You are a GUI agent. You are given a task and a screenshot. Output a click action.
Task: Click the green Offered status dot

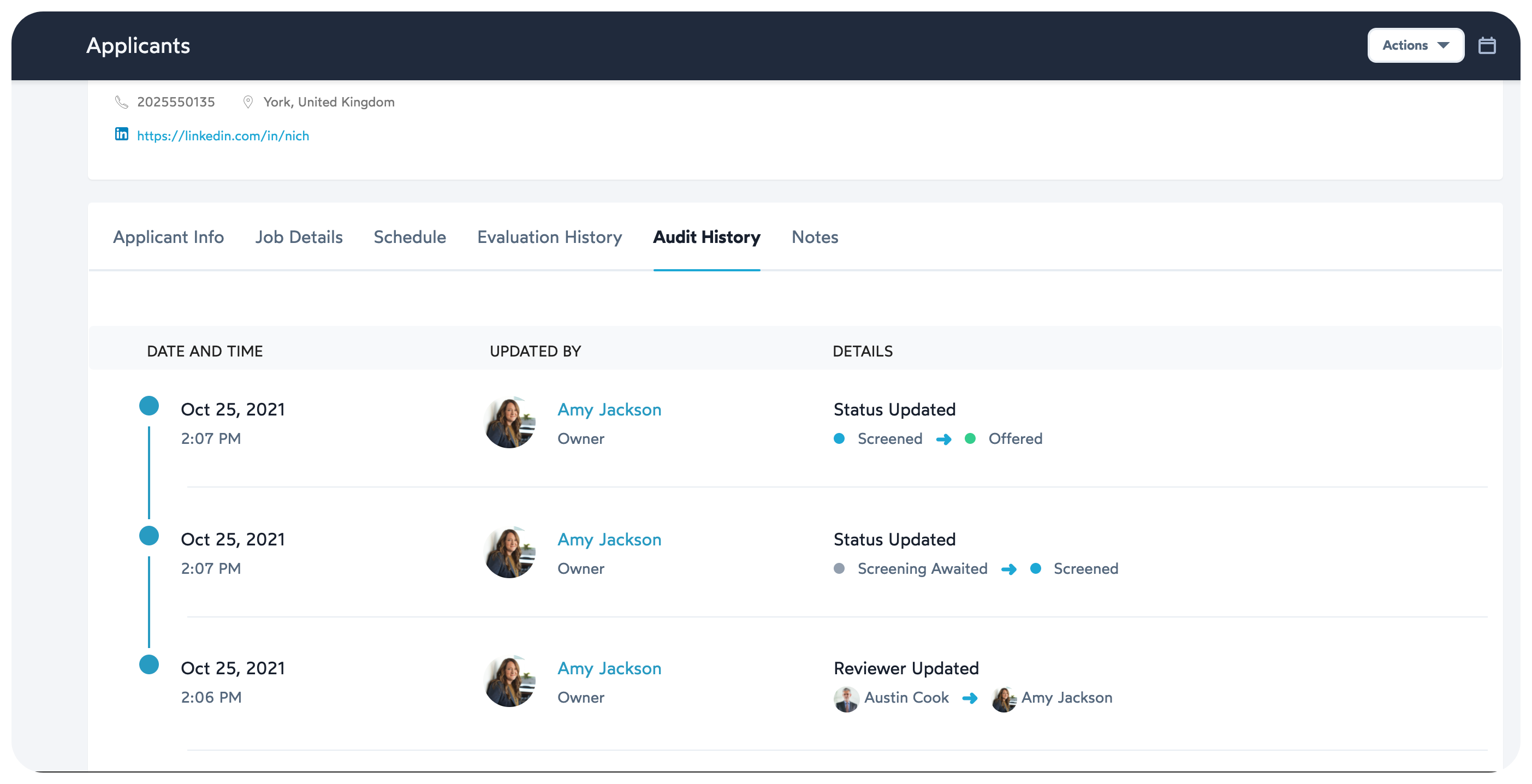[x=971, y=439]
